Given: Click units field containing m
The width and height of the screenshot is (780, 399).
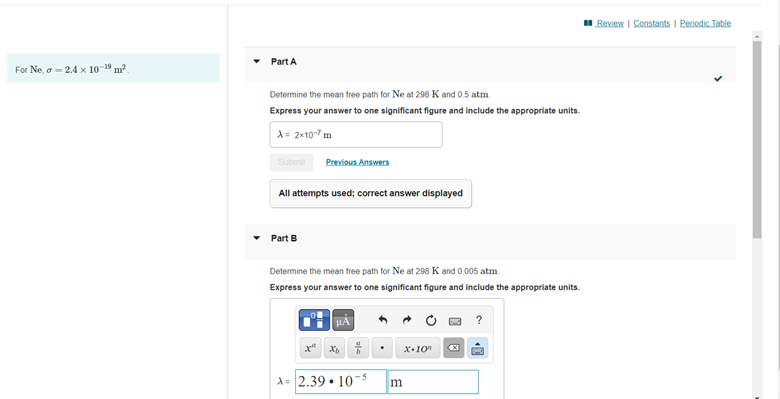Looking at the screenshot, I should (433, 382).
